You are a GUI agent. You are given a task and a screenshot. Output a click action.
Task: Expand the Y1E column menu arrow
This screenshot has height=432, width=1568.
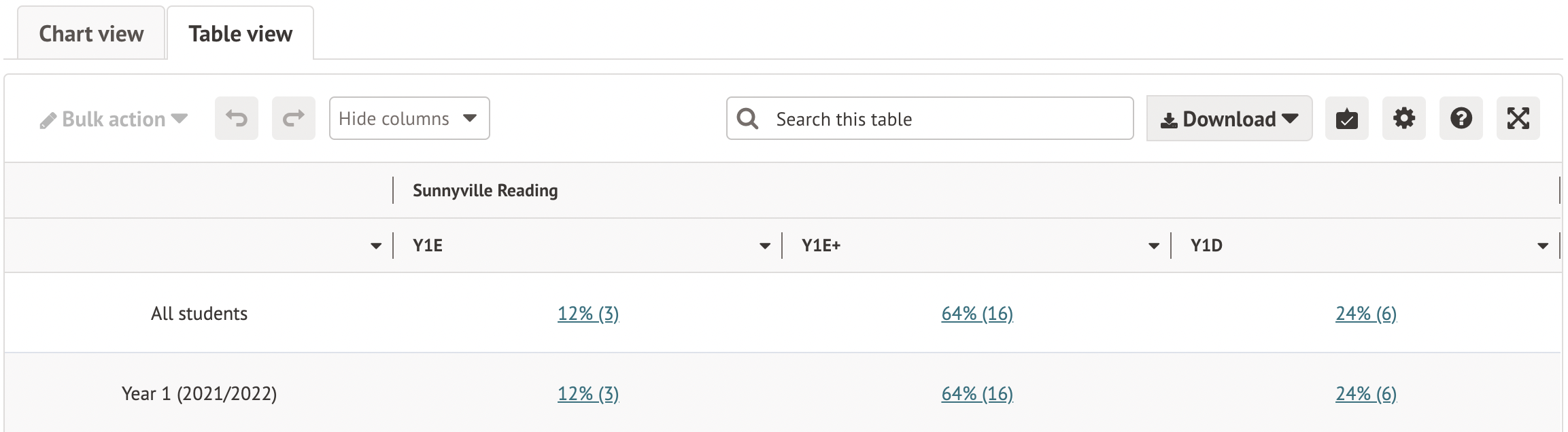coord(765,246)
